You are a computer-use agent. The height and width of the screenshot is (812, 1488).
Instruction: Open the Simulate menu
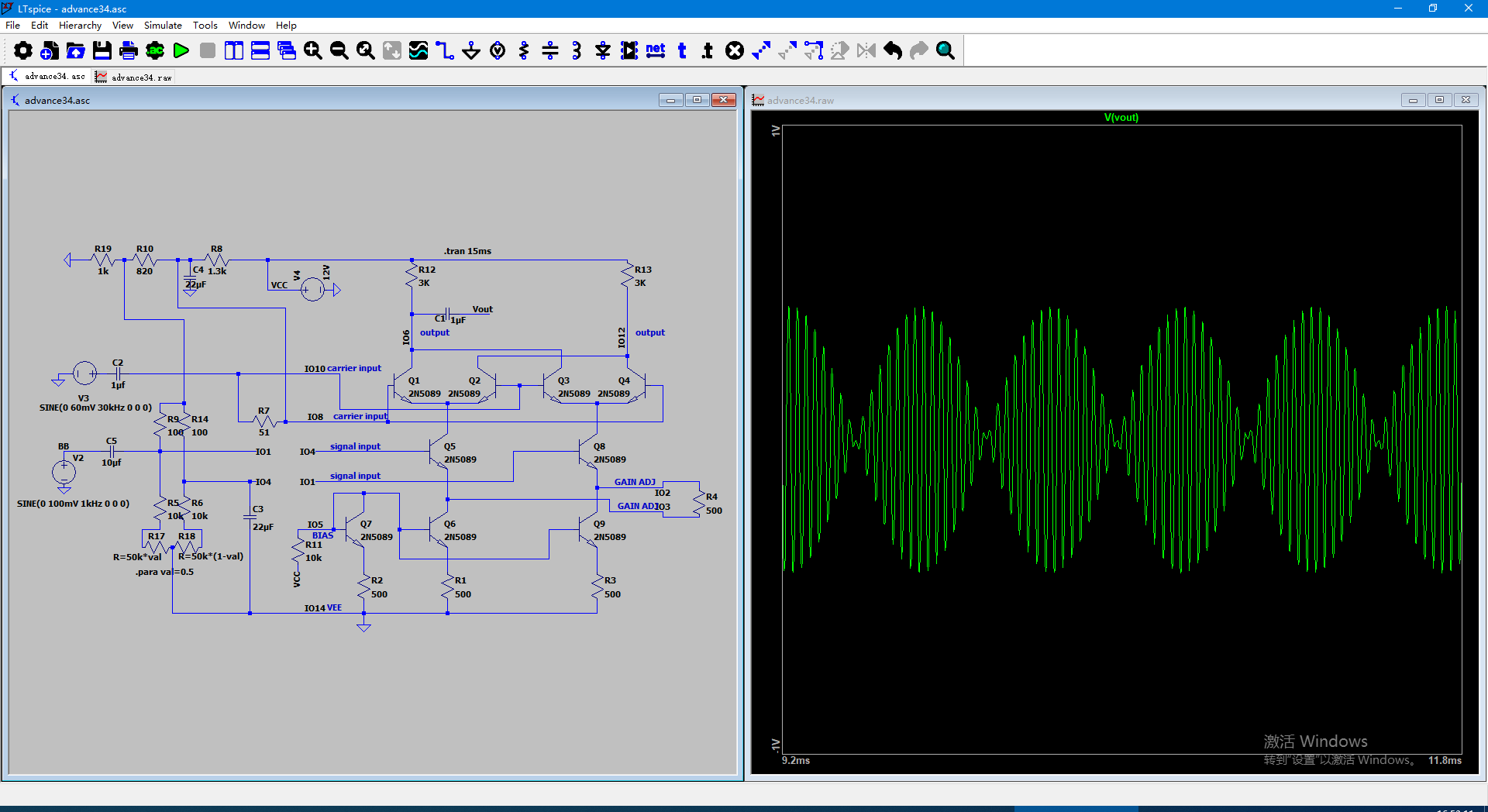pyautogui.click(x=163, y=26)
